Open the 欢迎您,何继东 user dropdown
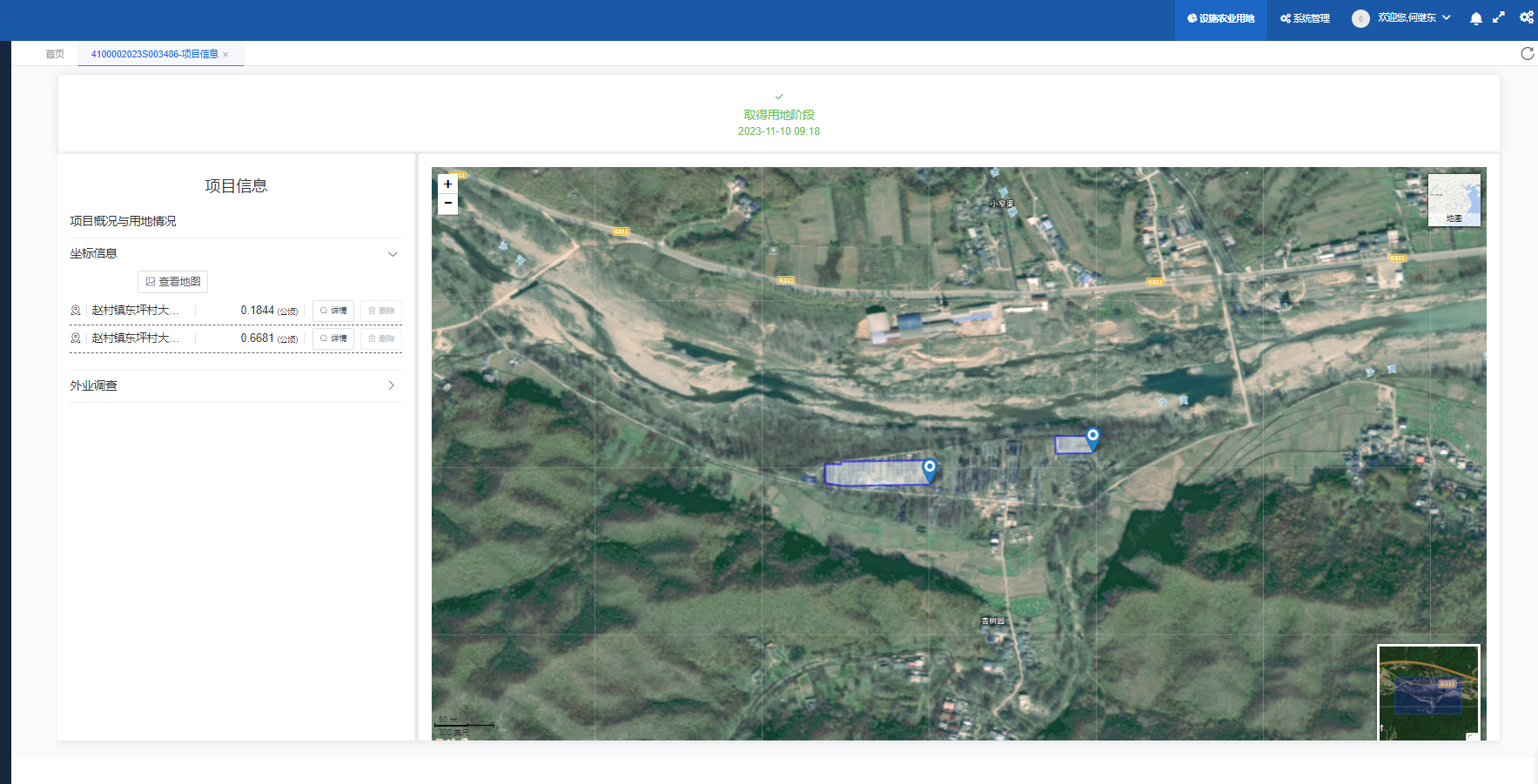The height and width of the screenshot is (784, 1538). [x=1414, y=17]
